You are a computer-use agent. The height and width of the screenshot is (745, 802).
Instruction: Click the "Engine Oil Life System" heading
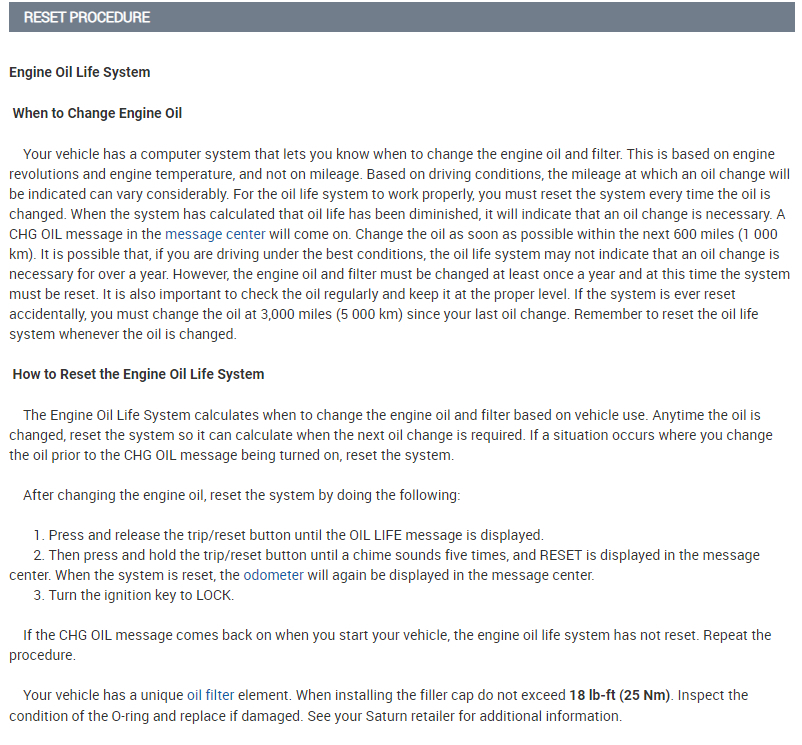(x=80, y=72)
